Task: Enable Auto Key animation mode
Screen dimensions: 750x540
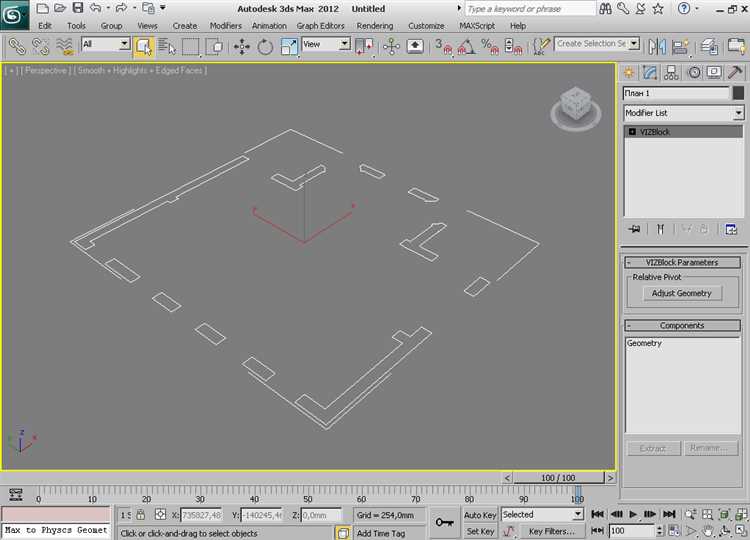Action: pyautogui.click(x=480, y=515)
